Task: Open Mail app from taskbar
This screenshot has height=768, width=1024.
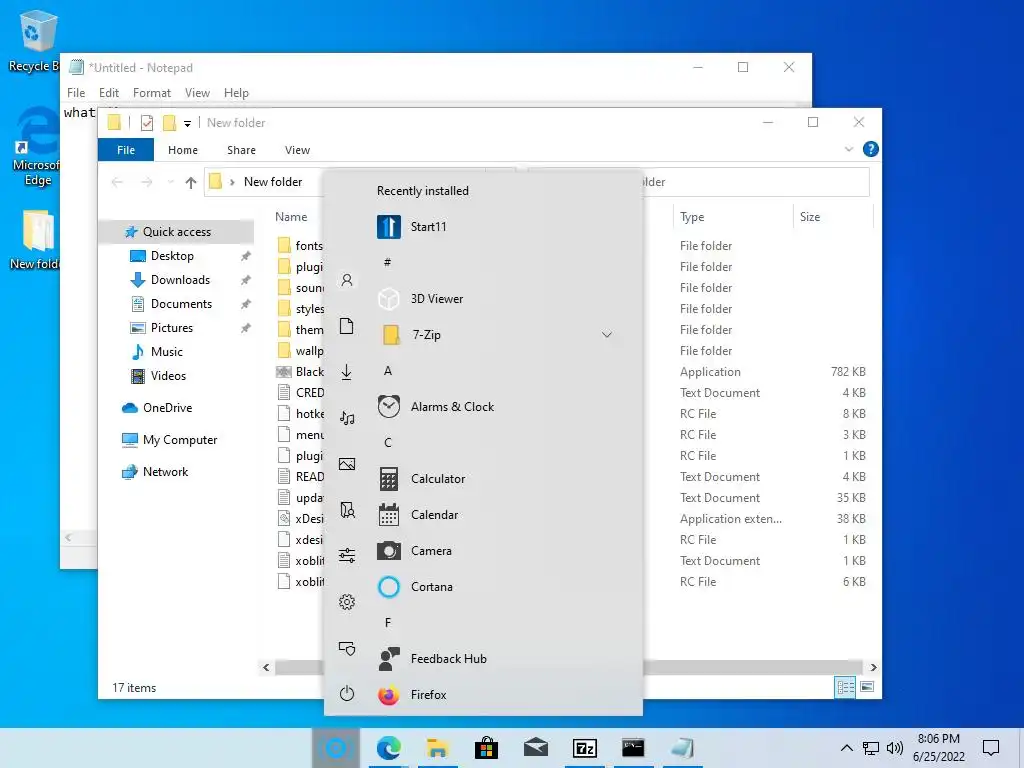Action: [x=536, y=748]
